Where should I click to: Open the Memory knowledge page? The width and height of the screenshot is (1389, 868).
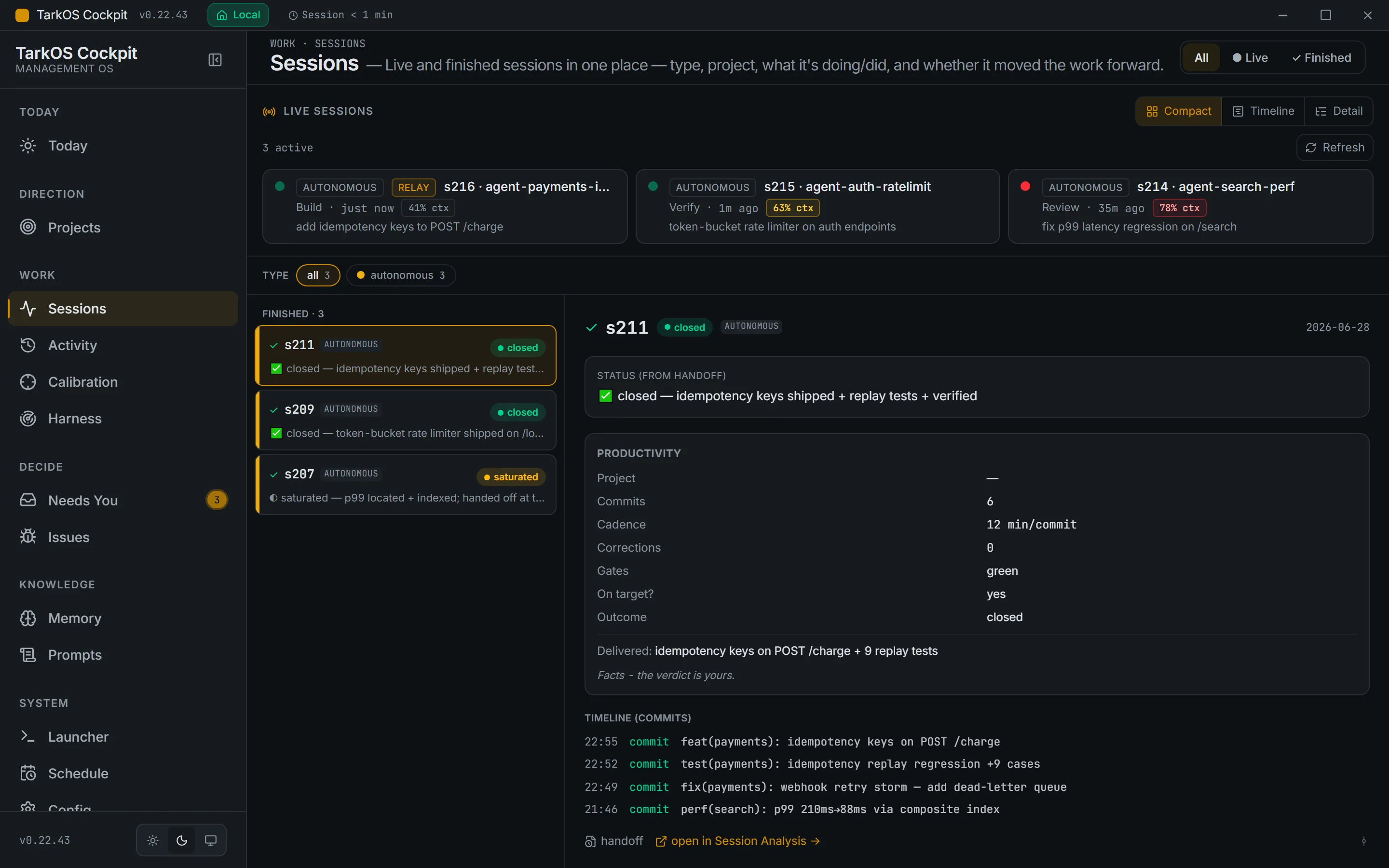pos(123,618)
